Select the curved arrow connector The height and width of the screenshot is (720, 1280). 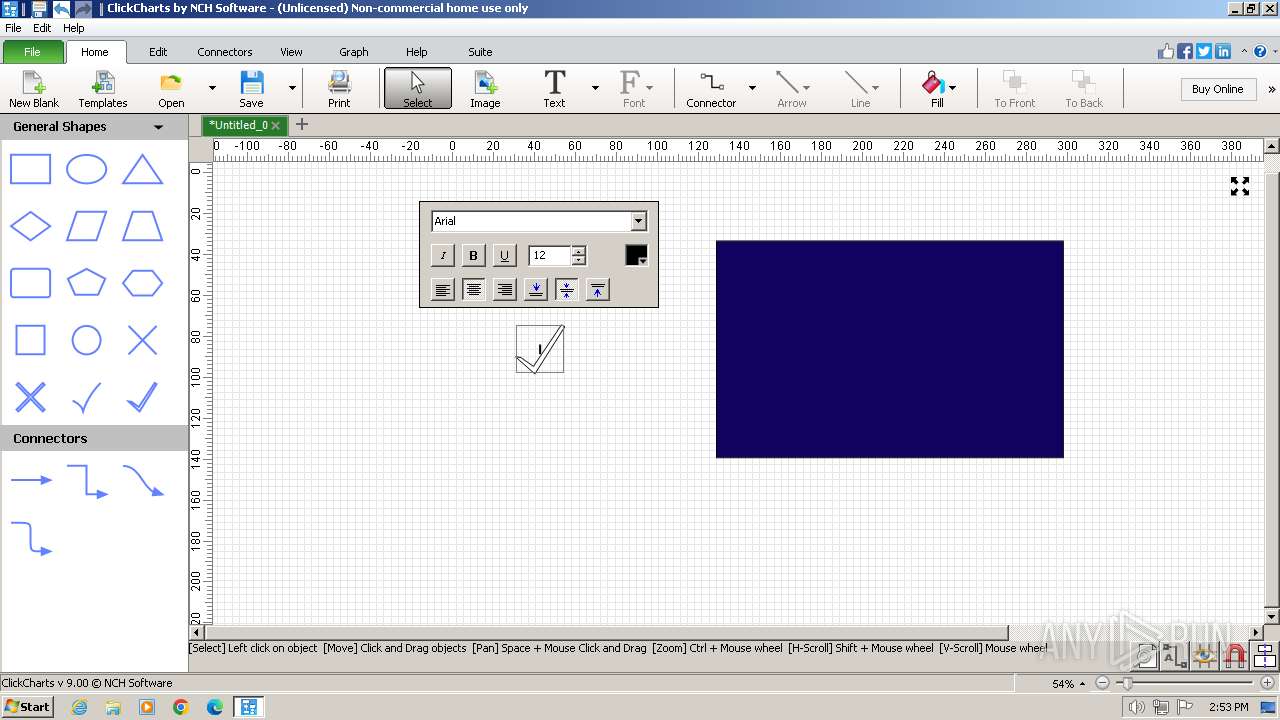click(143, 481)
